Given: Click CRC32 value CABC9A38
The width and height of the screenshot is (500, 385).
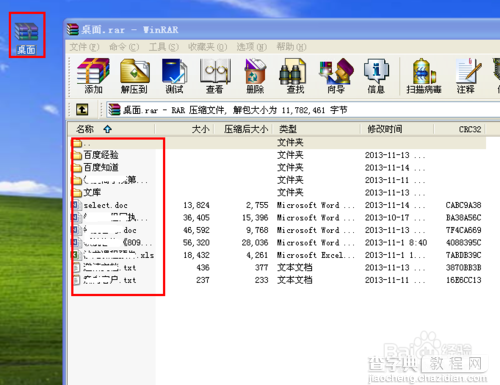Looking at the screenshot, I should [463, 205].
